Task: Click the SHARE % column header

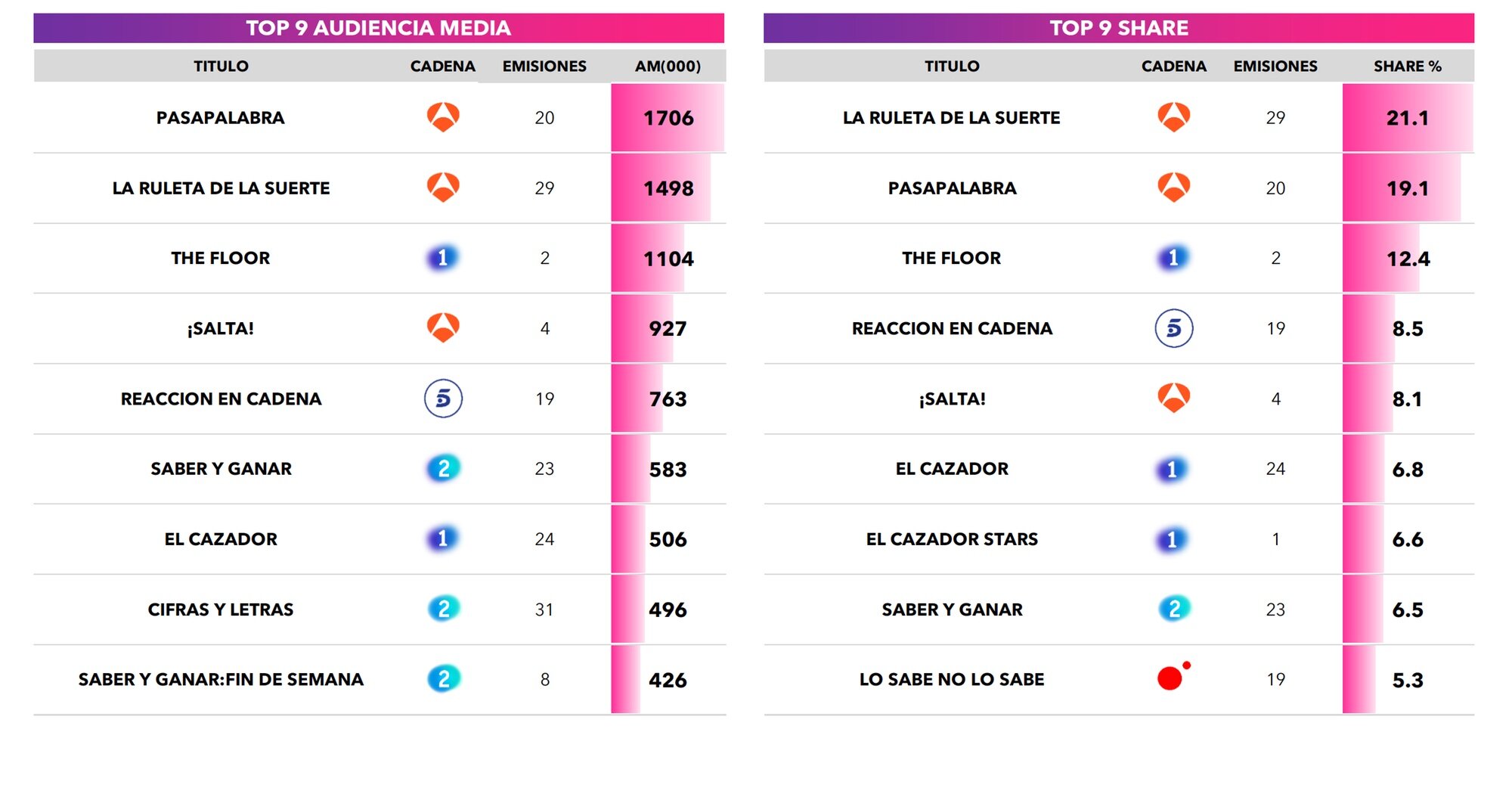Action: coord(1407,67)
